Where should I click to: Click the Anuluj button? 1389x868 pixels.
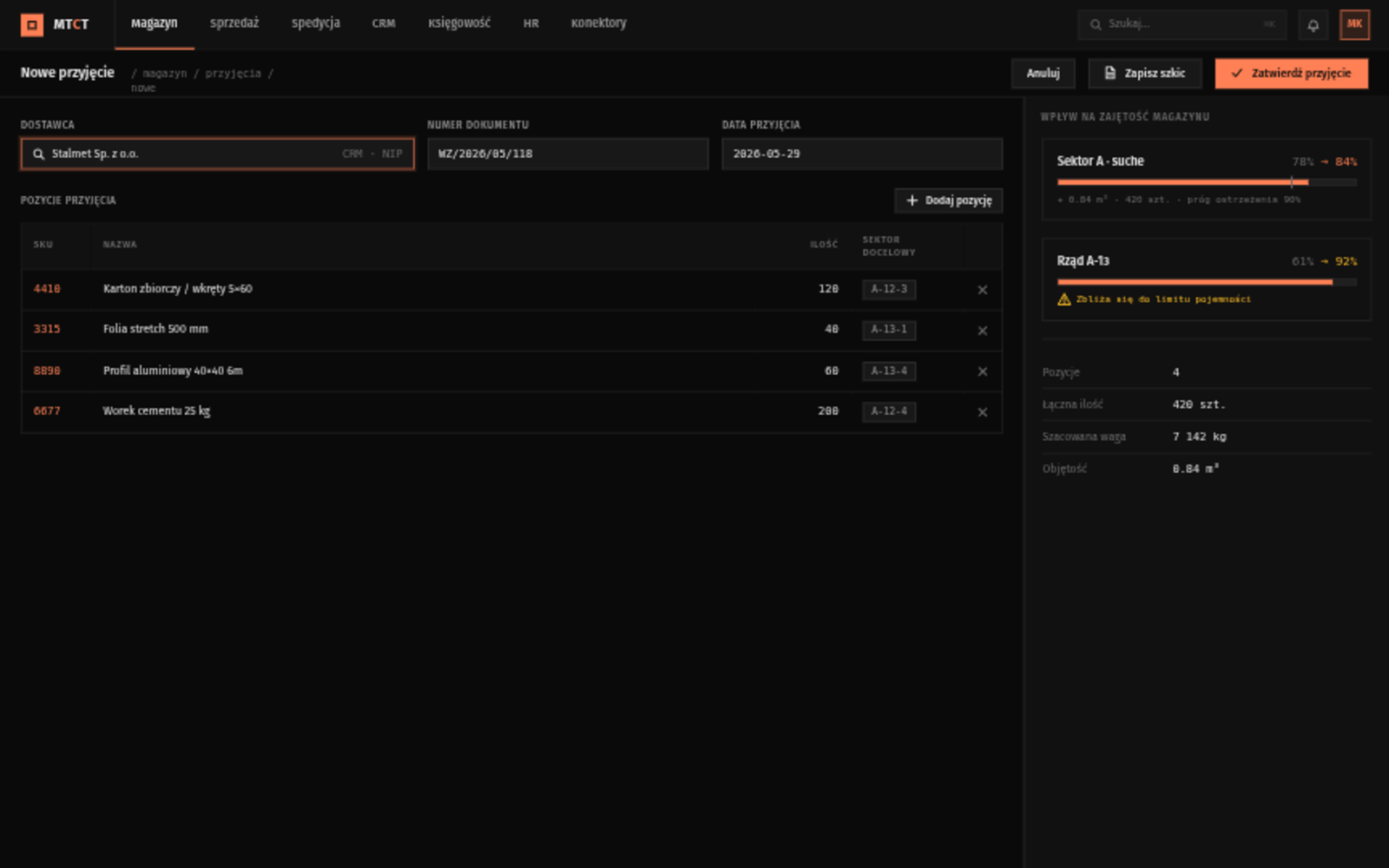coord(1043,74)
